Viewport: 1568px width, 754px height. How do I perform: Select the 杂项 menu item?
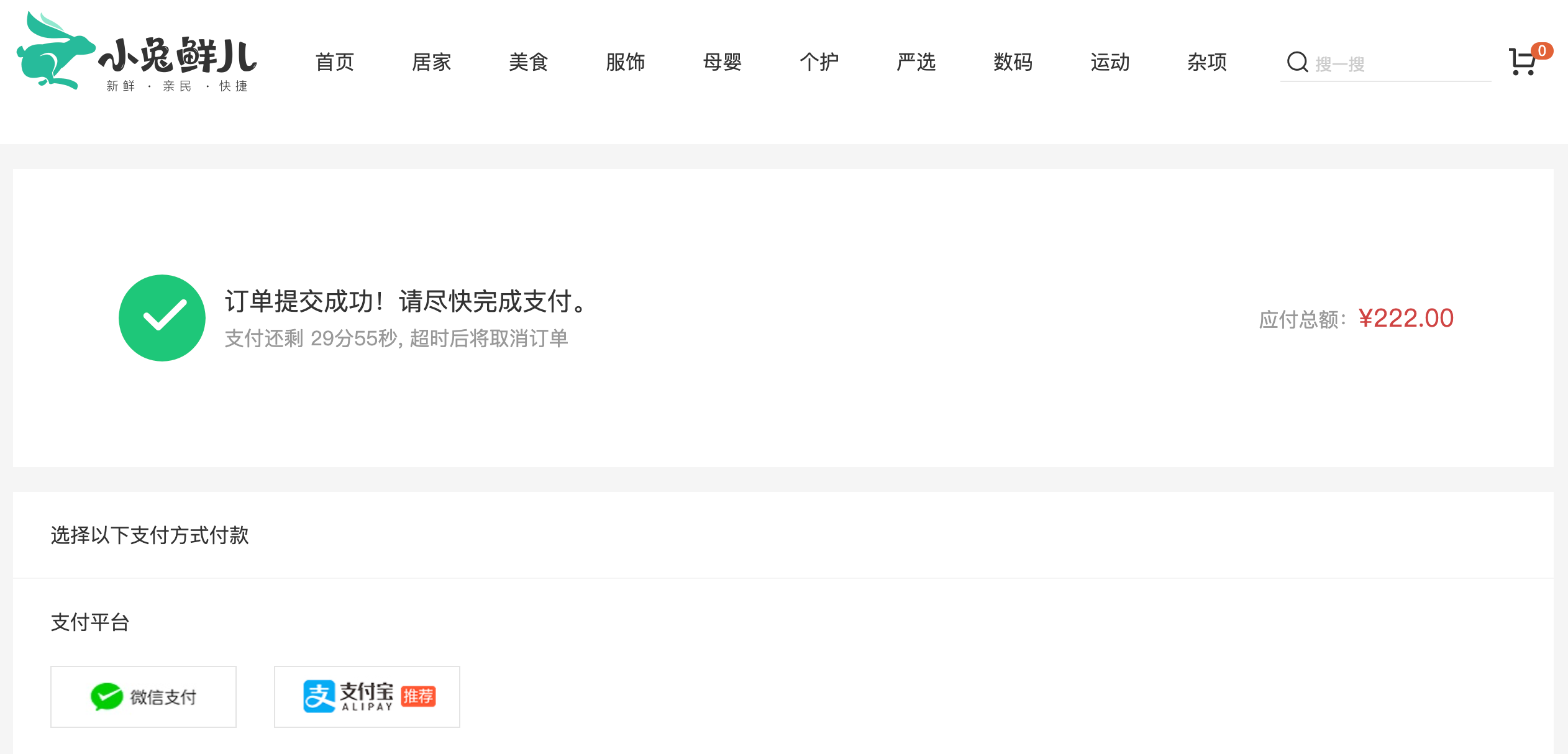1207,62
